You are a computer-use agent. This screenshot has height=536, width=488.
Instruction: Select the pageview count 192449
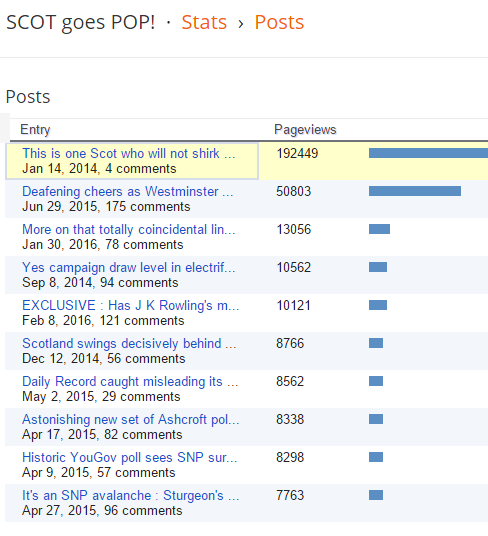[x=297, y=153]
